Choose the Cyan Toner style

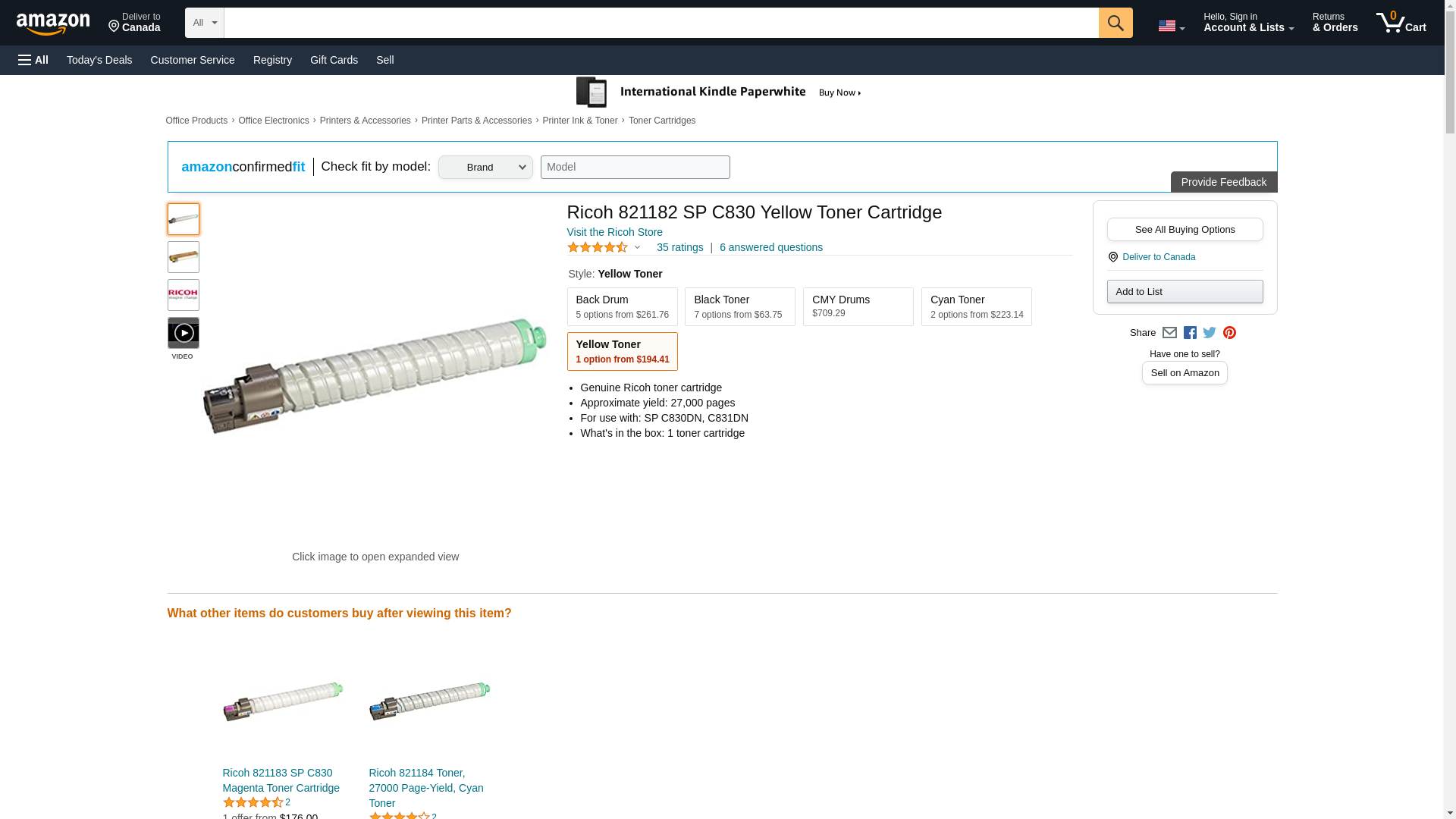tap(976, 306)
